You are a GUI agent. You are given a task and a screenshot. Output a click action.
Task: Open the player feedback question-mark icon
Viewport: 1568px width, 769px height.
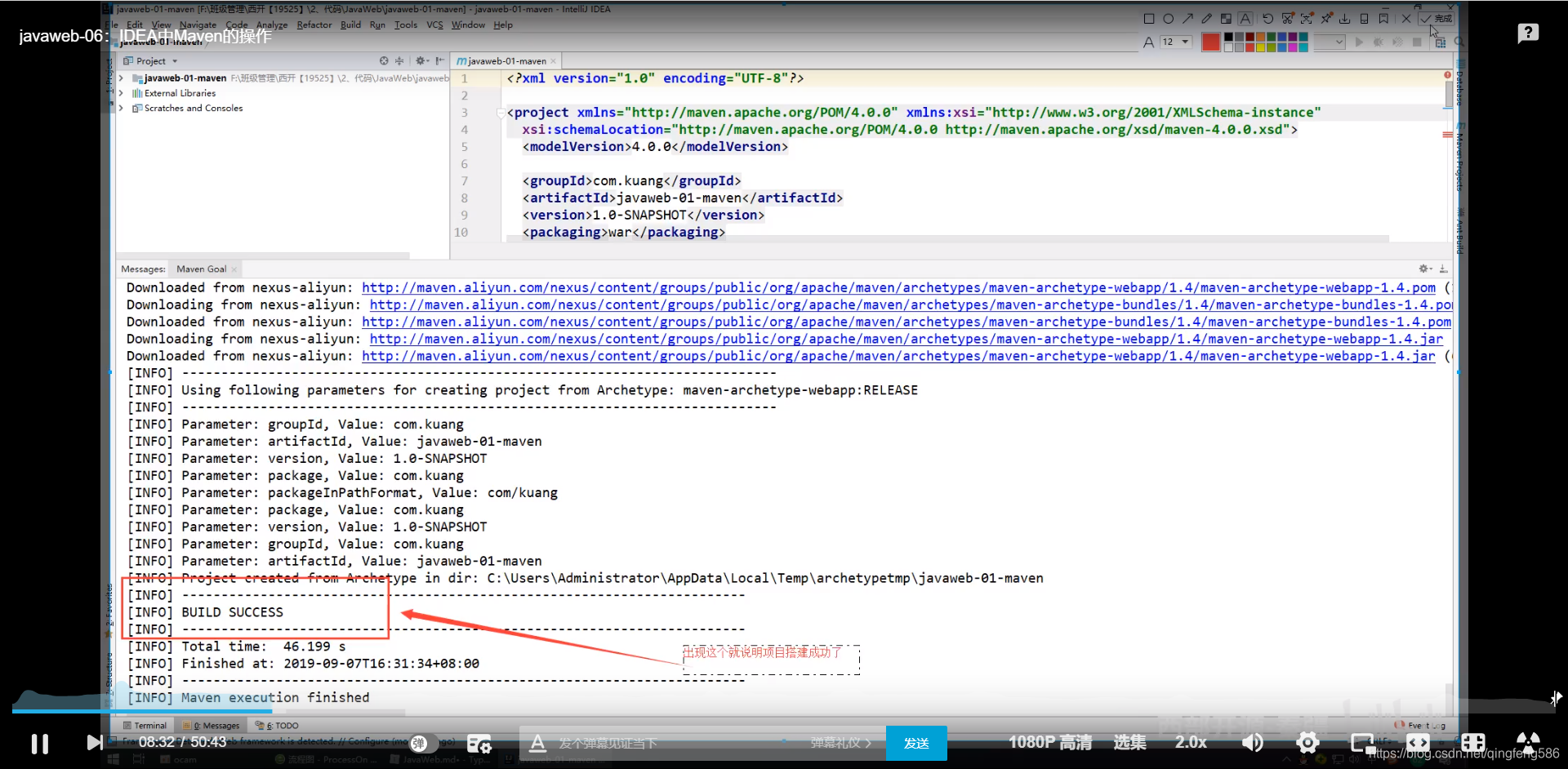(1528, 33)
